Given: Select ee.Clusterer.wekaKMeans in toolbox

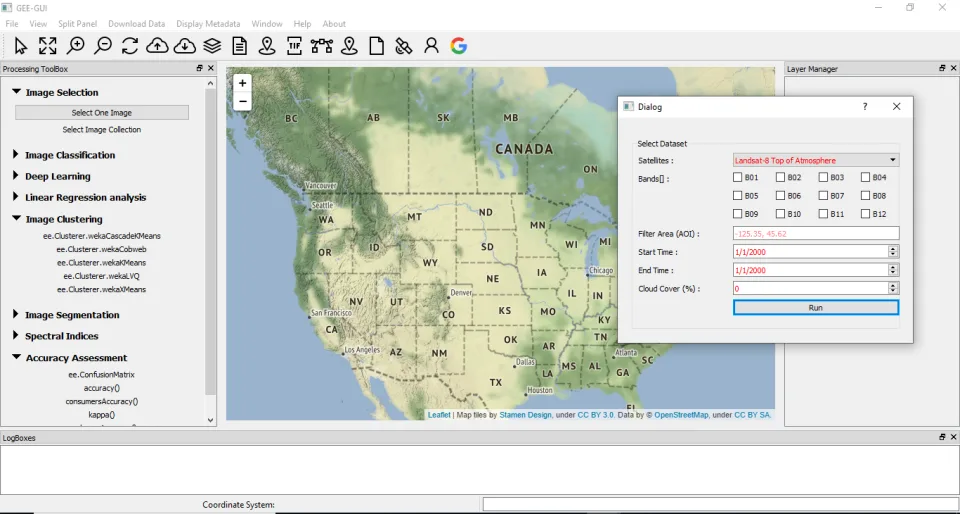Looking at the screenshot, I should tap(102, 263).
